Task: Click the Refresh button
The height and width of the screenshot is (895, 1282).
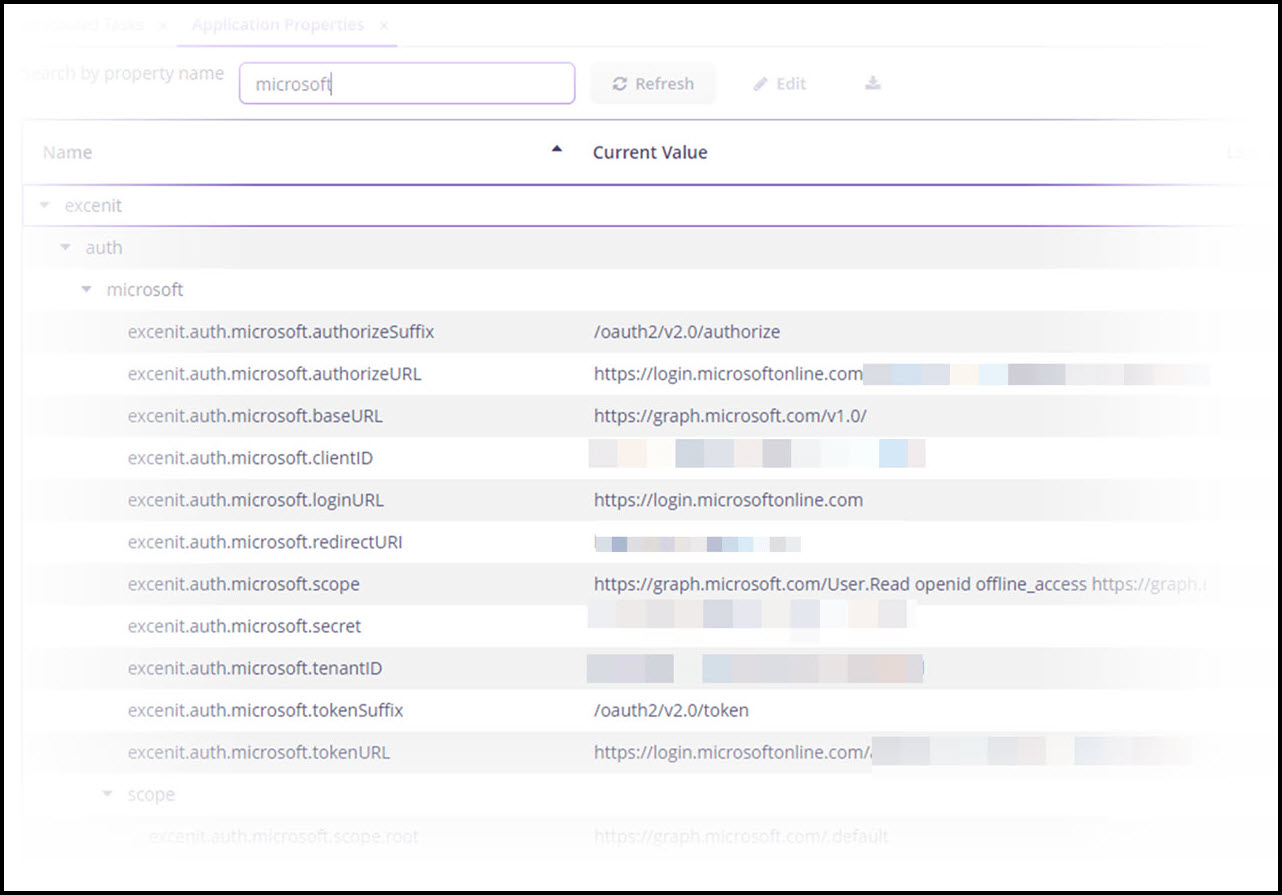Action: (x=653, y=84)
